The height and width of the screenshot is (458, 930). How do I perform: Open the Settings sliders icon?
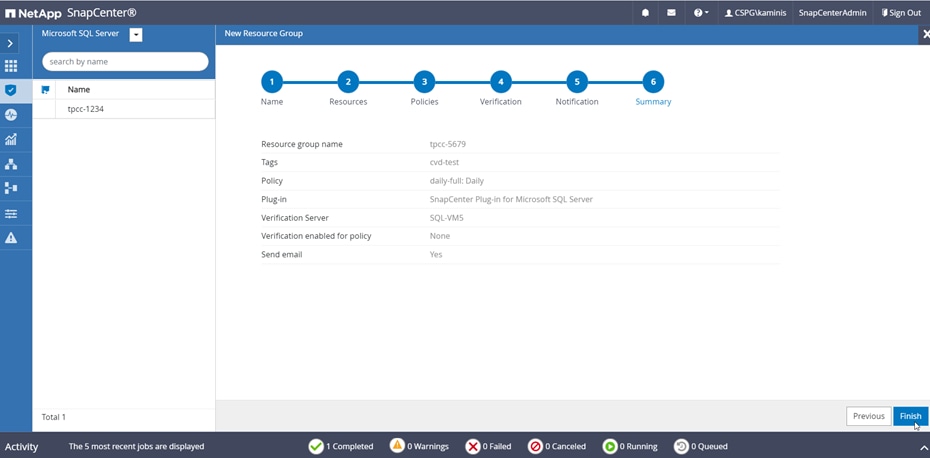point(11,213)
